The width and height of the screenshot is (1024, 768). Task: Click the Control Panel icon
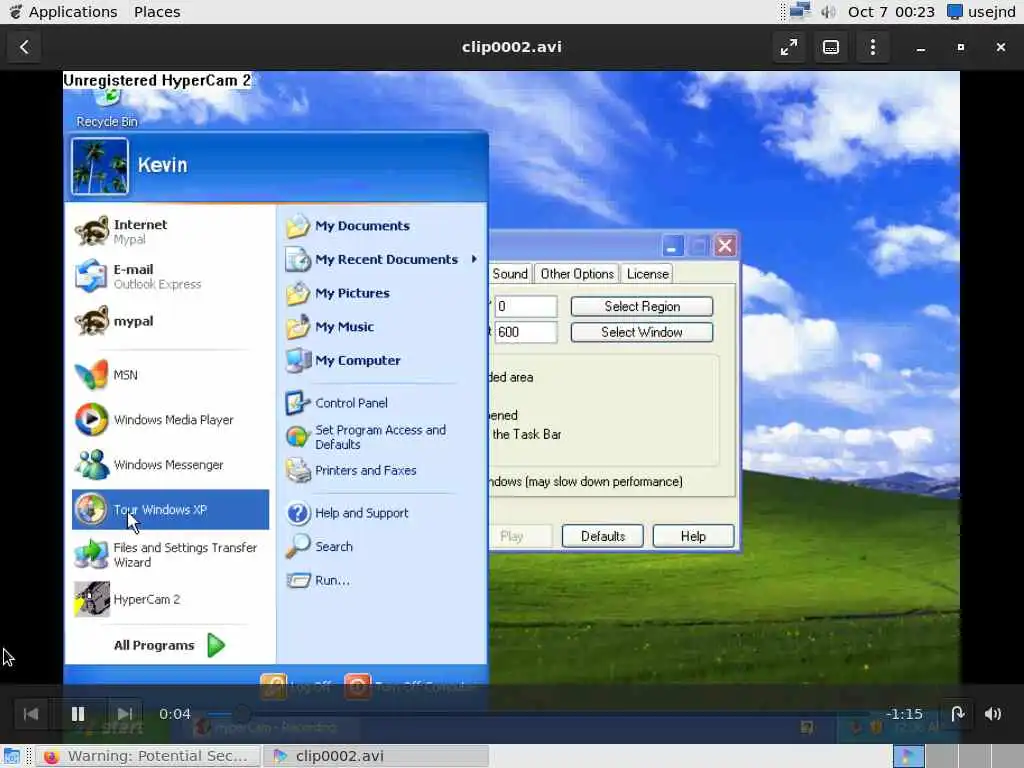tap(298, 403)
